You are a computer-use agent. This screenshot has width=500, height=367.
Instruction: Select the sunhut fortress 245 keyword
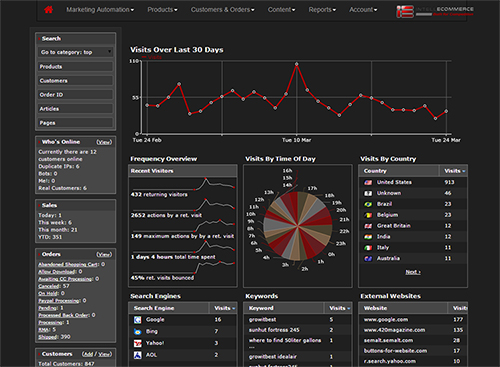tap(298, 330)
